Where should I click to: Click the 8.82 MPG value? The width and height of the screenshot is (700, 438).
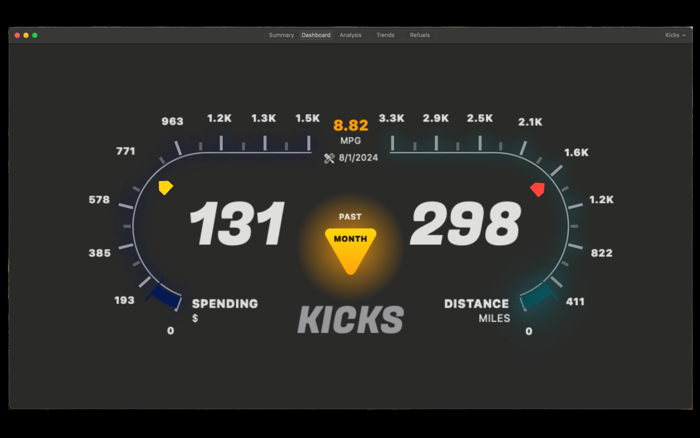(351, 125)
